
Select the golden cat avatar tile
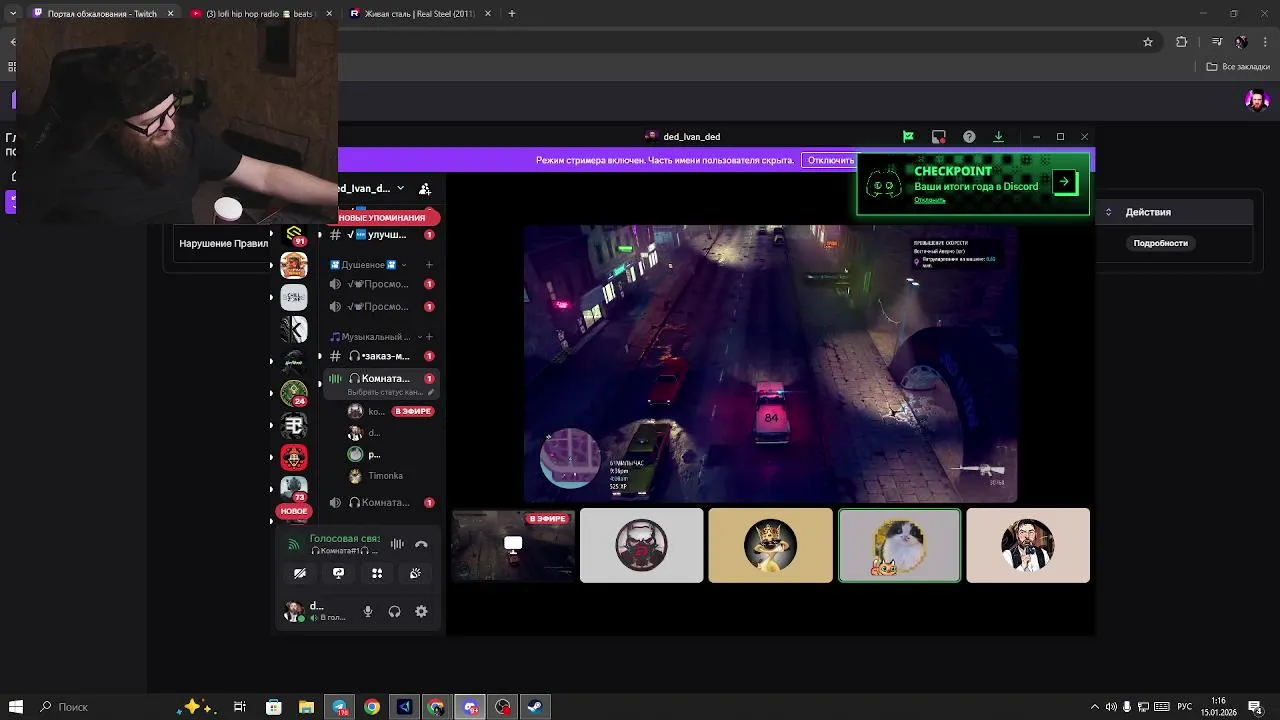pos(770,545)
